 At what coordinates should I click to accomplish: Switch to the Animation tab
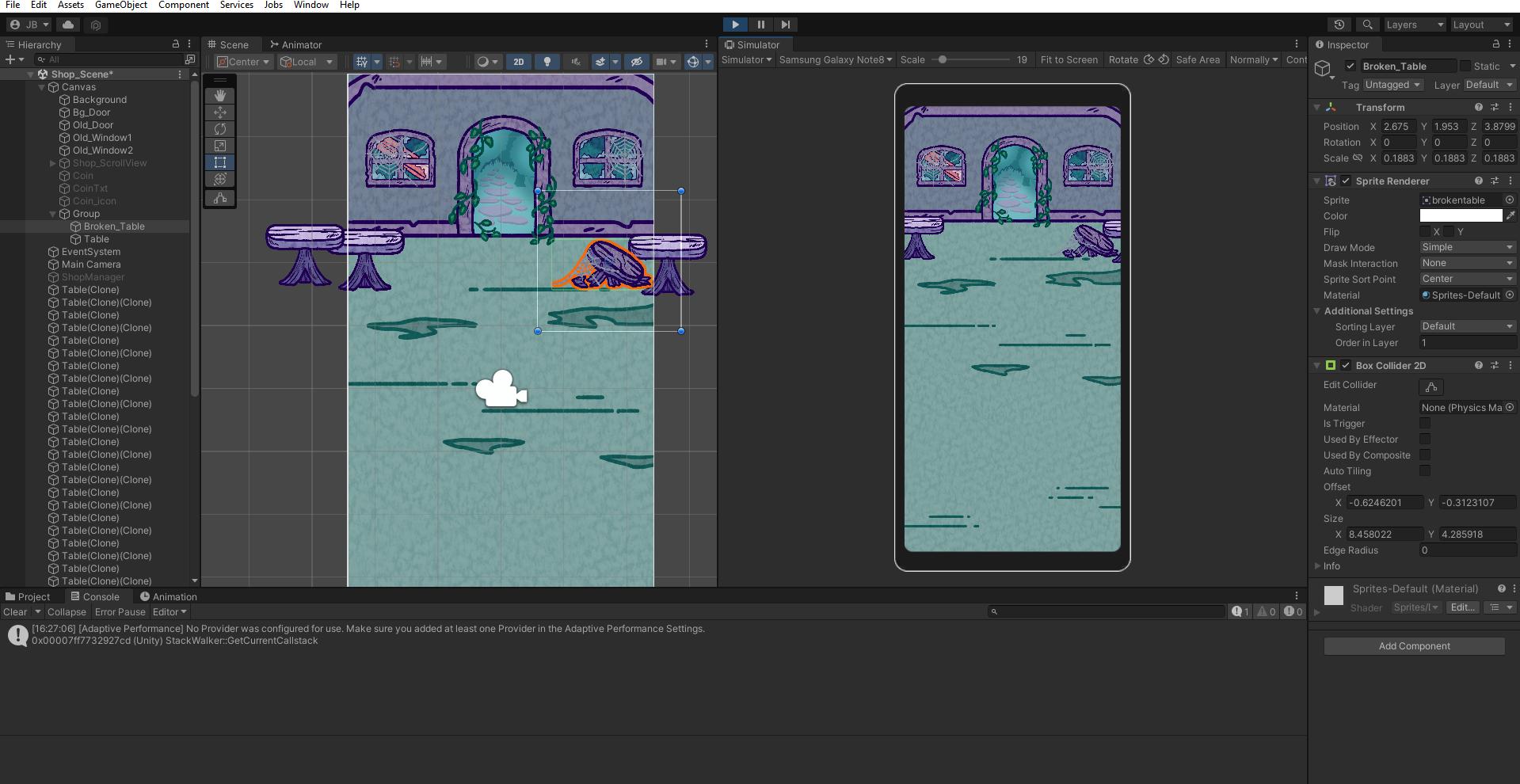[168, 596]
